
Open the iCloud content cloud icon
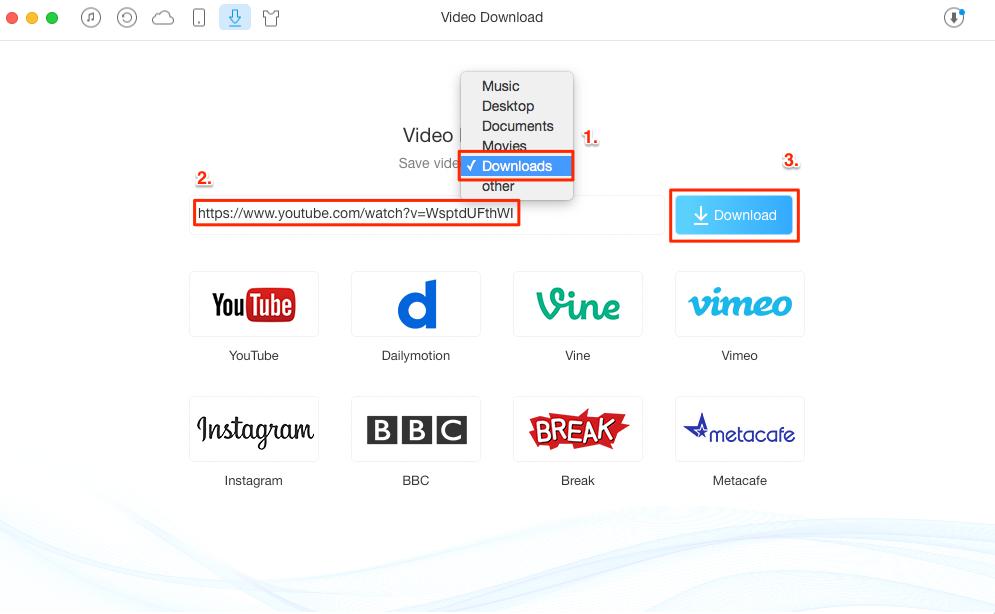163,18
